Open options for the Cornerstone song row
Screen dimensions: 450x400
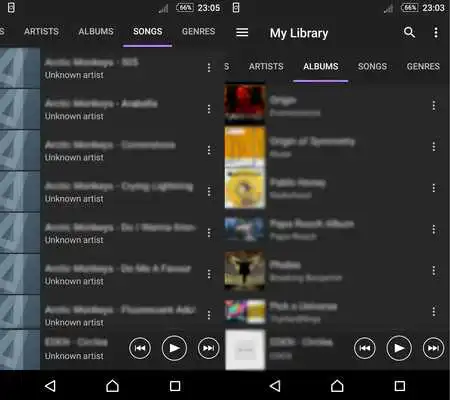tap(209, 150)
